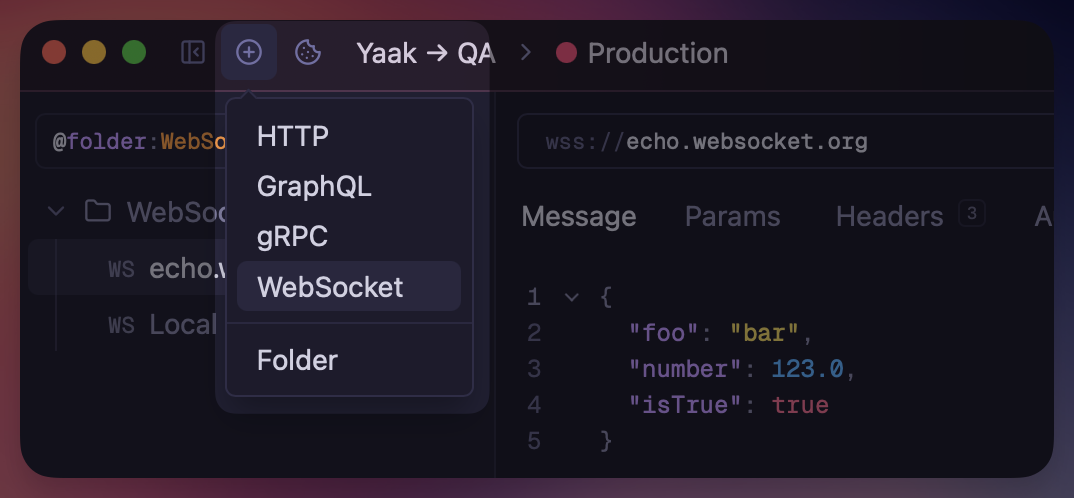Open the Yaak → QA workspace switcher
This screenshot has width=1074, height=498.
tap(426, 53)
